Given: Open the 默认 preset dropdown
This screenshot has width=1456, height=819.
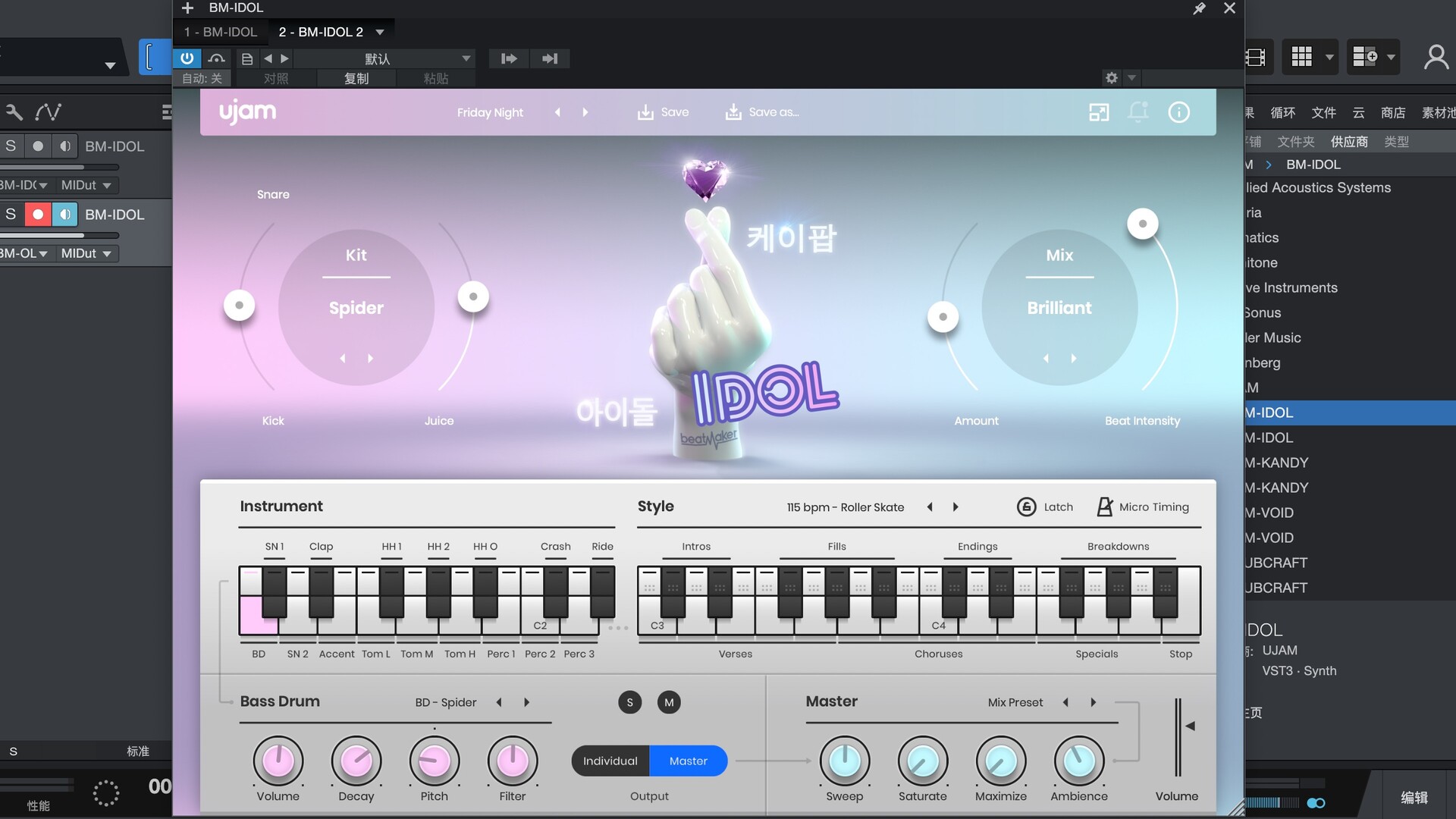Looking at the screenshot, I should pos(385,58).
